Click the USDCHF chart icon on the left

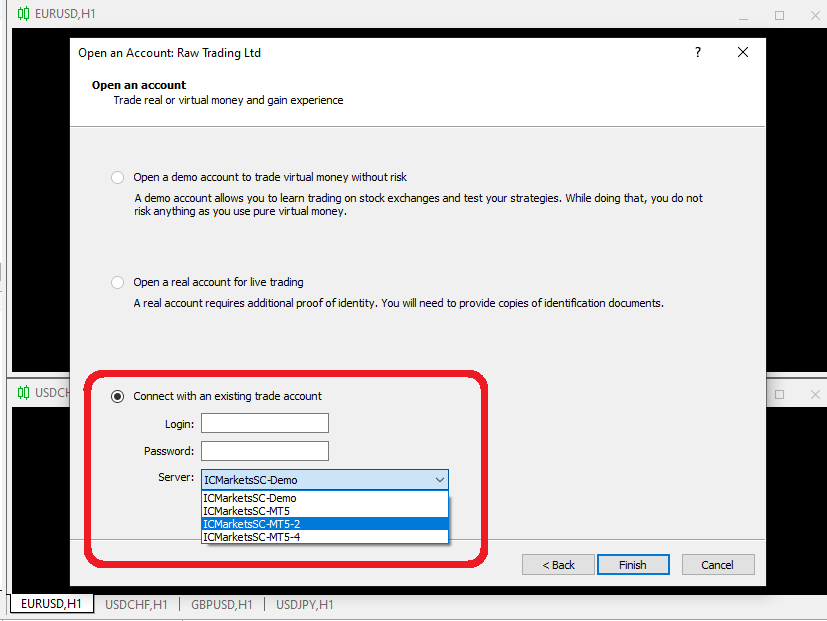coord(24,393)
